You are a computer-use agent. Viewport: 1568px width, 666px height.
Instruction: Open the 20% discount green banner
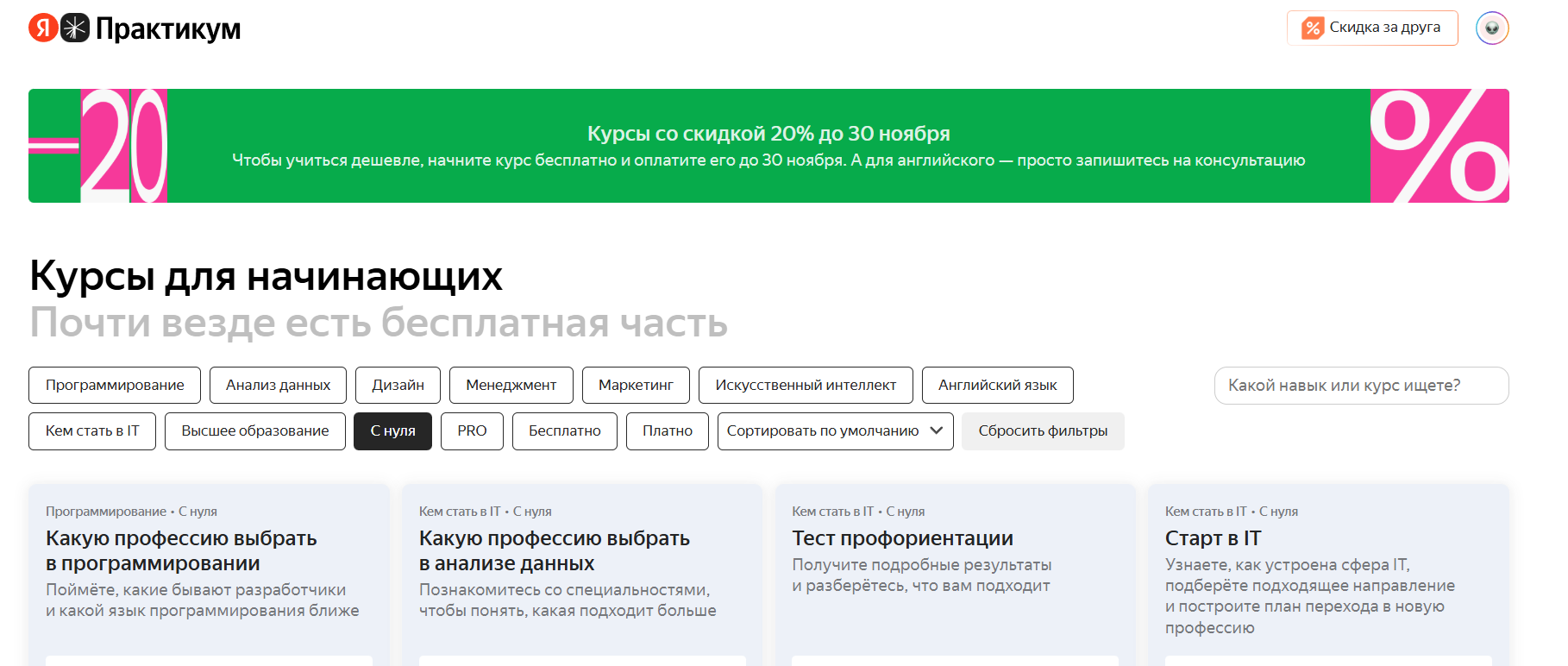[x=768, y=146]
